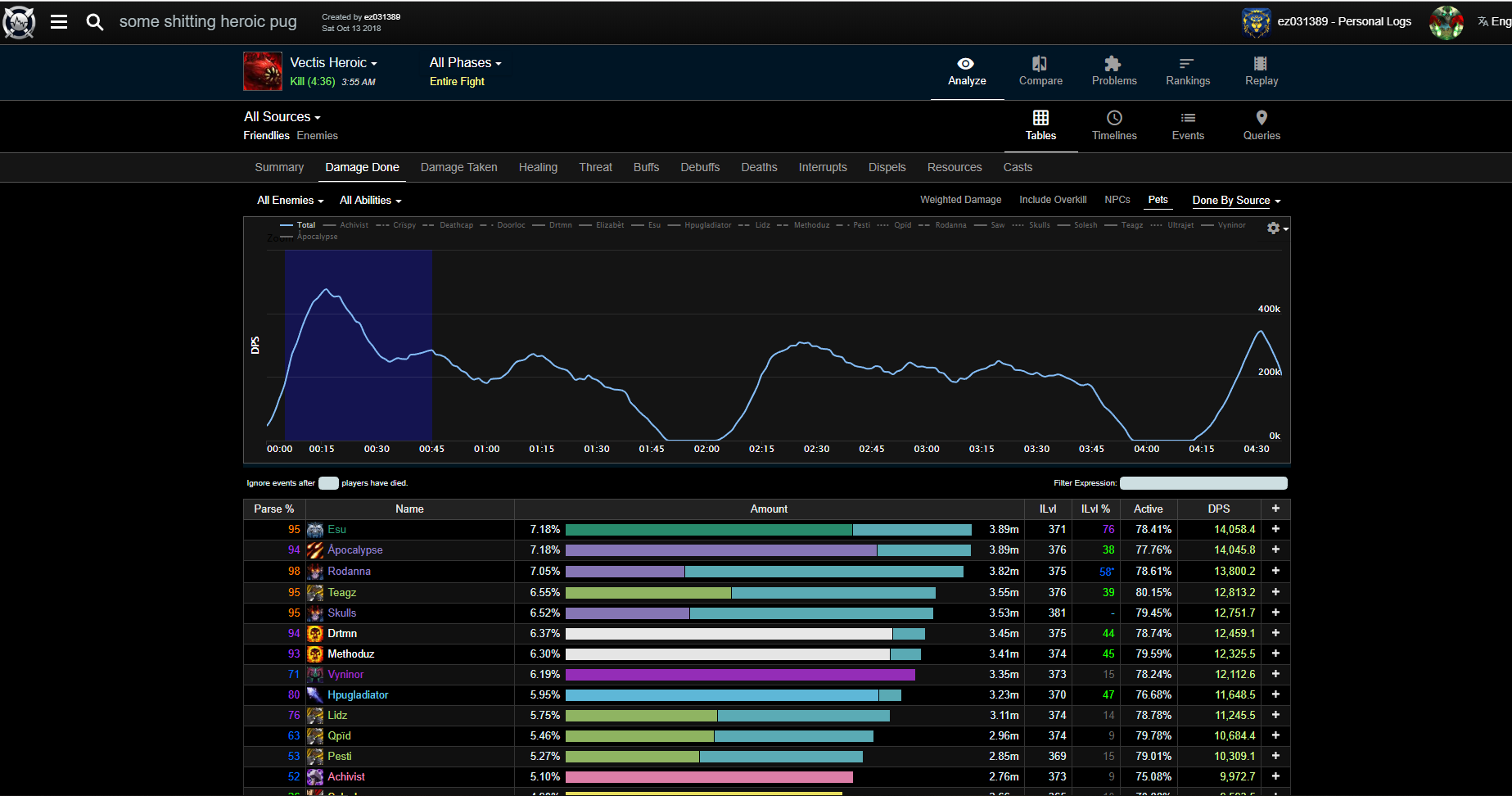Viewport: 1512px width, 796px height.
Task: Toggle NPCs filter
Action: pos(1117,200)
